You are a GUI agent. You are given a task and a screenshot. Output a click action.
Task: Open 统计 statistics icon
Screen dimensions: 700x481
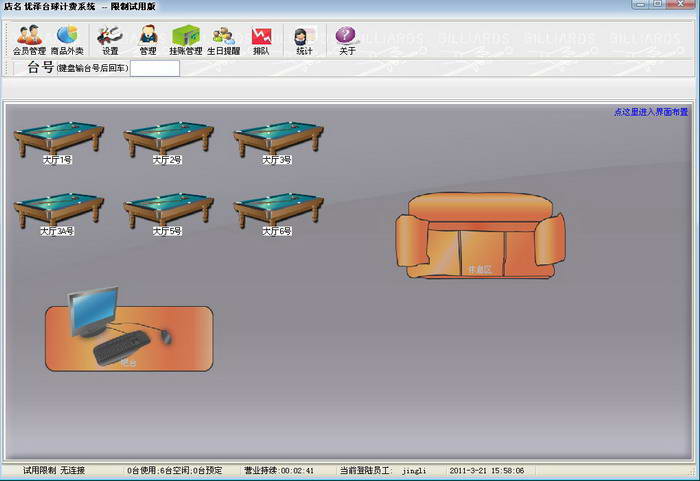point(304,40)
